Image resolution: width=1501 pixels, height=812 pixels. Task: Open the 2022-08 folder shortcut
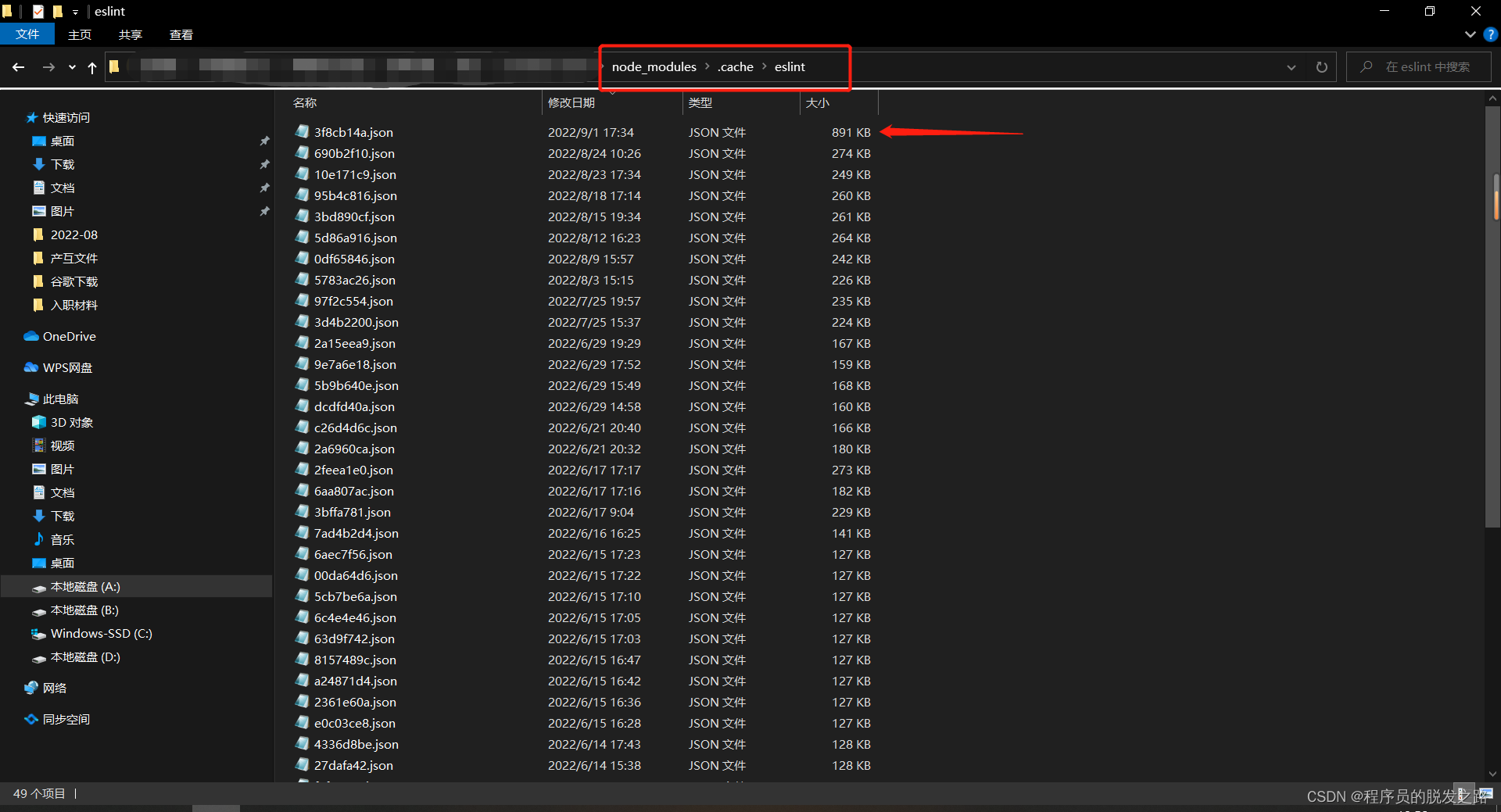(73, 235)
